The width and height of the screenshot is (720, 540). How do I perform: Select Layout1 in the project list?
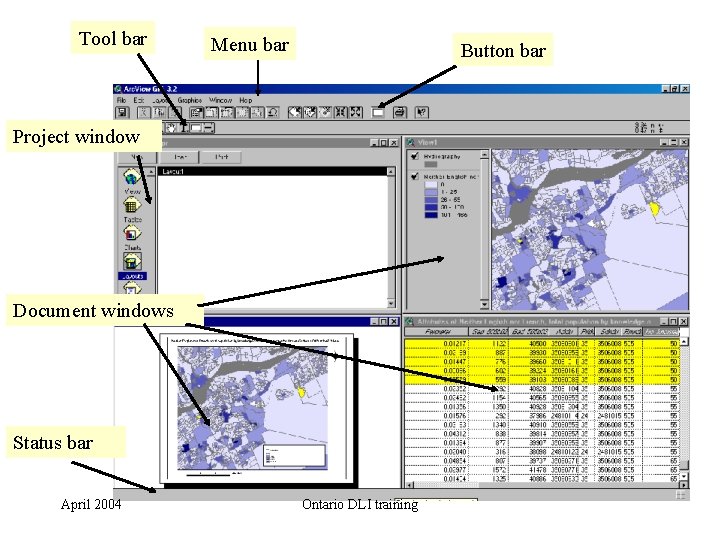pos(272,171)
